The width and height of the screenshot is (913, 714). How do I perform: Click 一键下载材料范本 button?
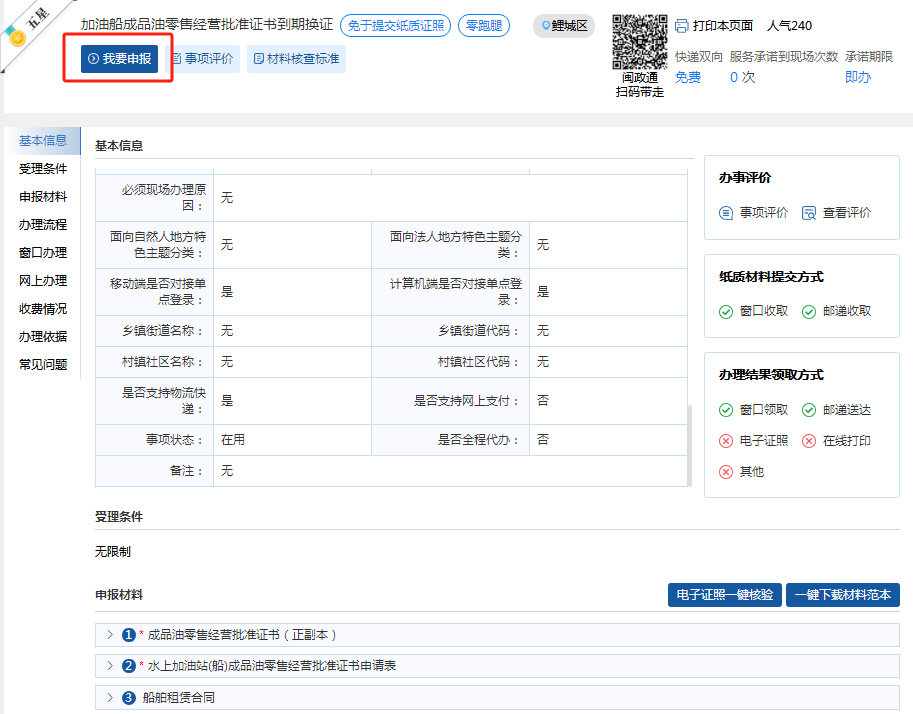coord(842,595)
